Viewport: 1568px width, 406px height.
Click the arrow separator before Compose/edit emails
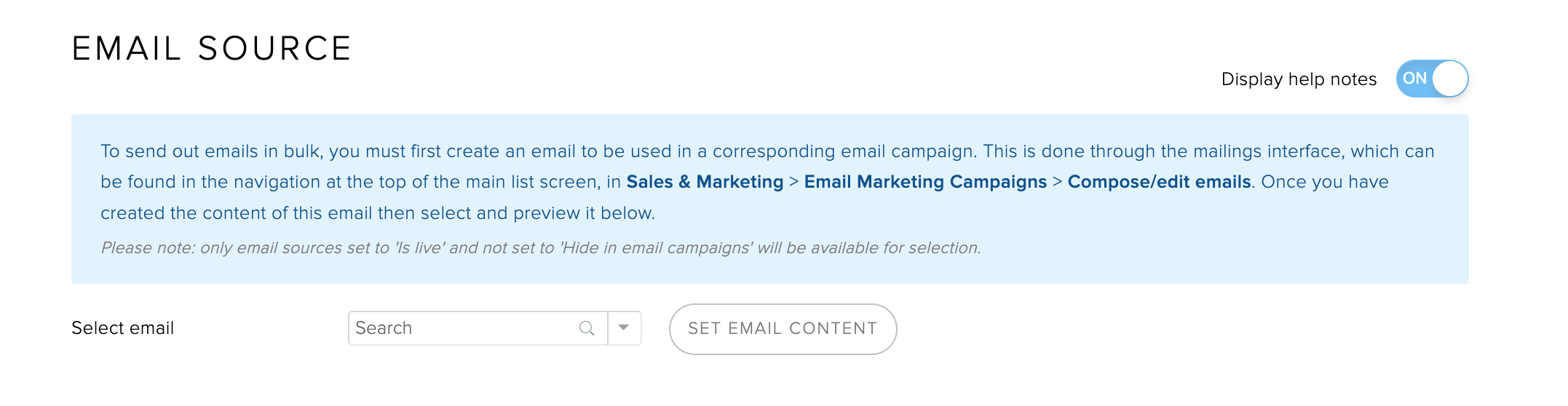[1057, 182]
